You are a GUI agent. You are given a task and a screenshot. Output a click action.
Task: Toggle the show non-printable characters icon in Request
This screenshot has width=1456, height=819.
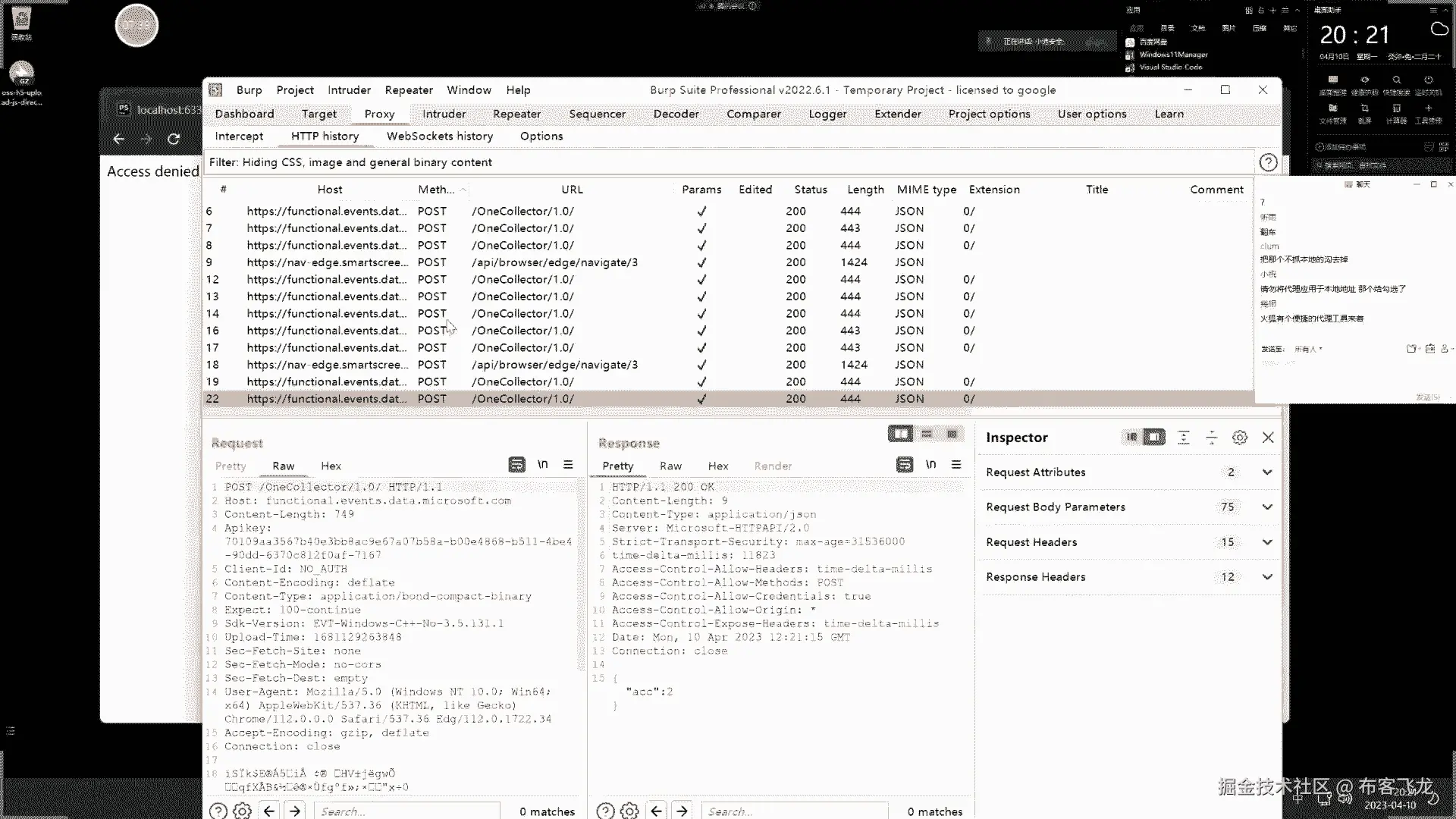pos(542,465)
